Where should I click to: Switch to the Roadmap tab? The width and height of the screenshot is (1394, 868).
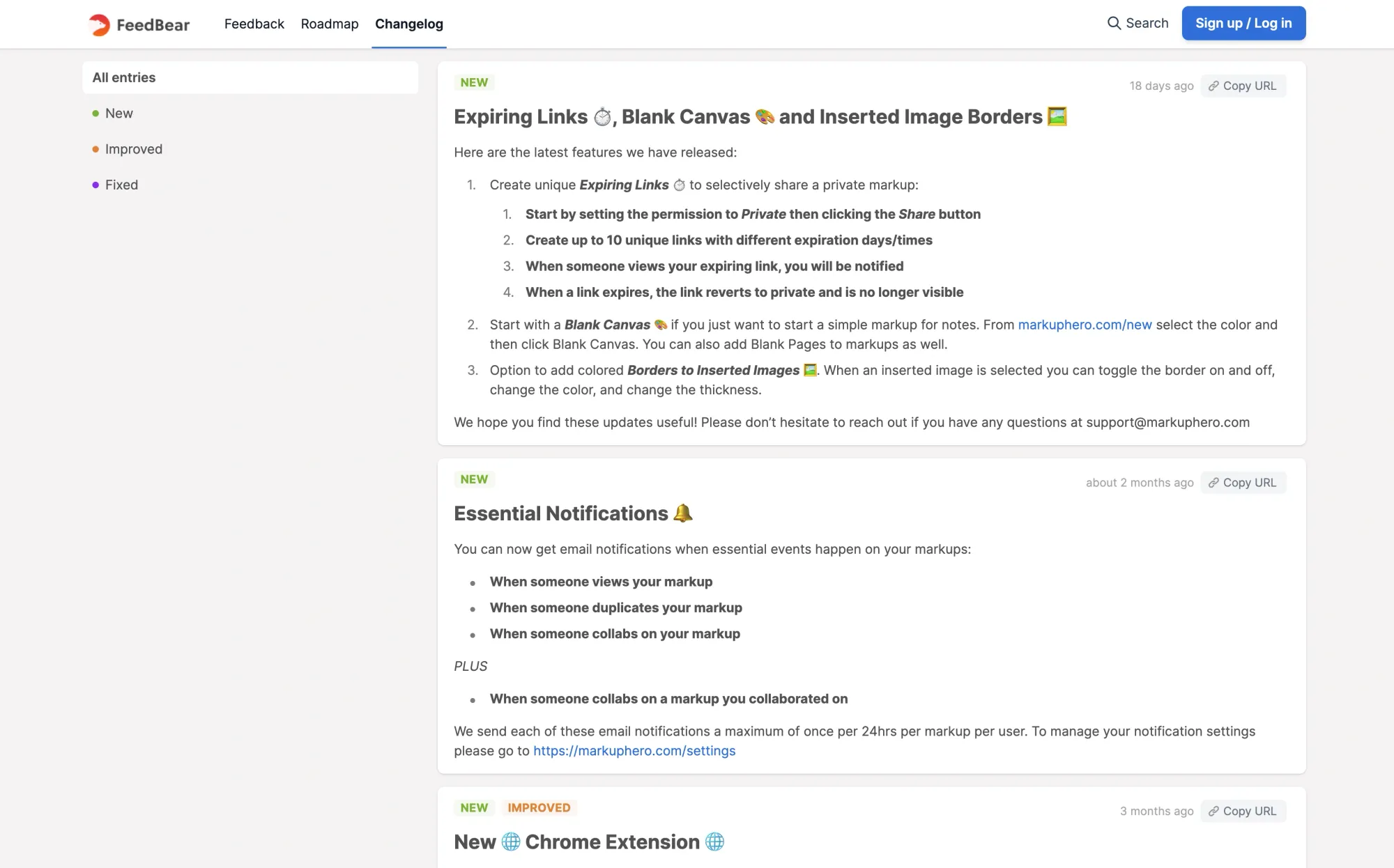(x=330, y=24)
